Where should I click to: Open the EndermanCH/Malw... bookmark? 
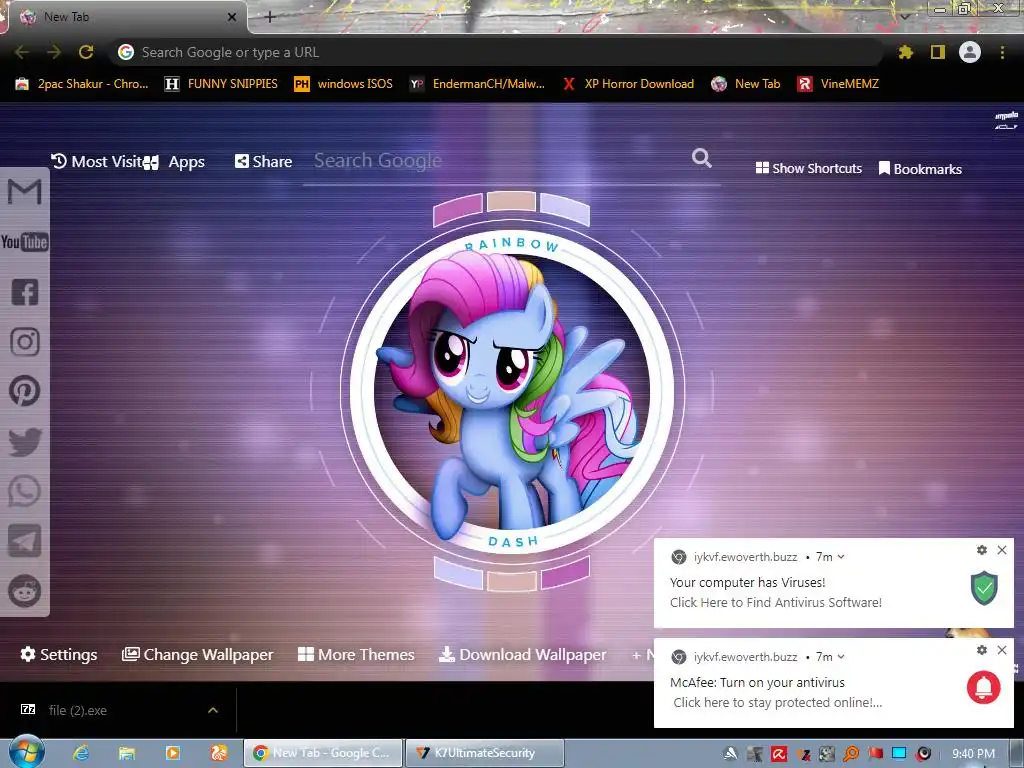[x=477, y=84]
